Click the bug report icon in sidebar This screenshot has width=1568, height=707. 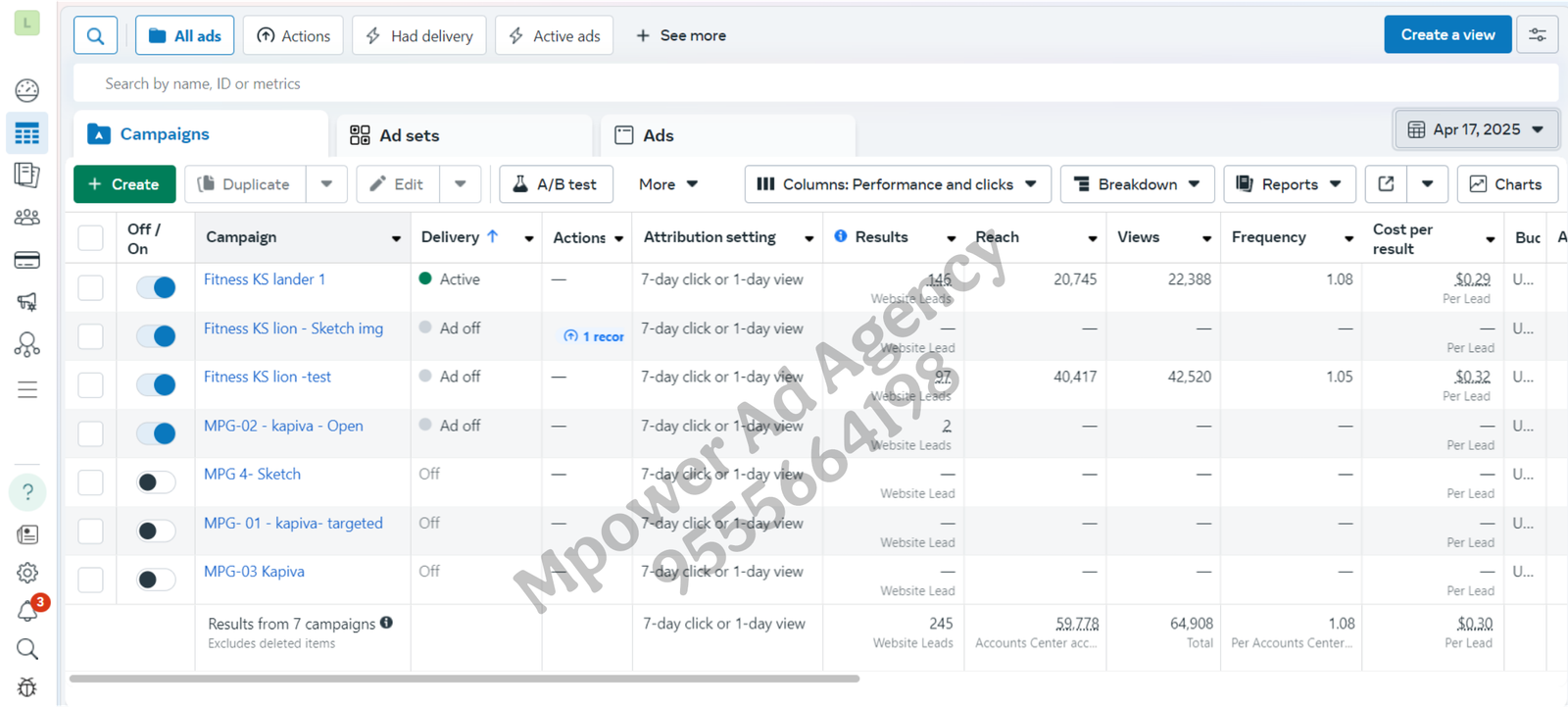[27, 687]
